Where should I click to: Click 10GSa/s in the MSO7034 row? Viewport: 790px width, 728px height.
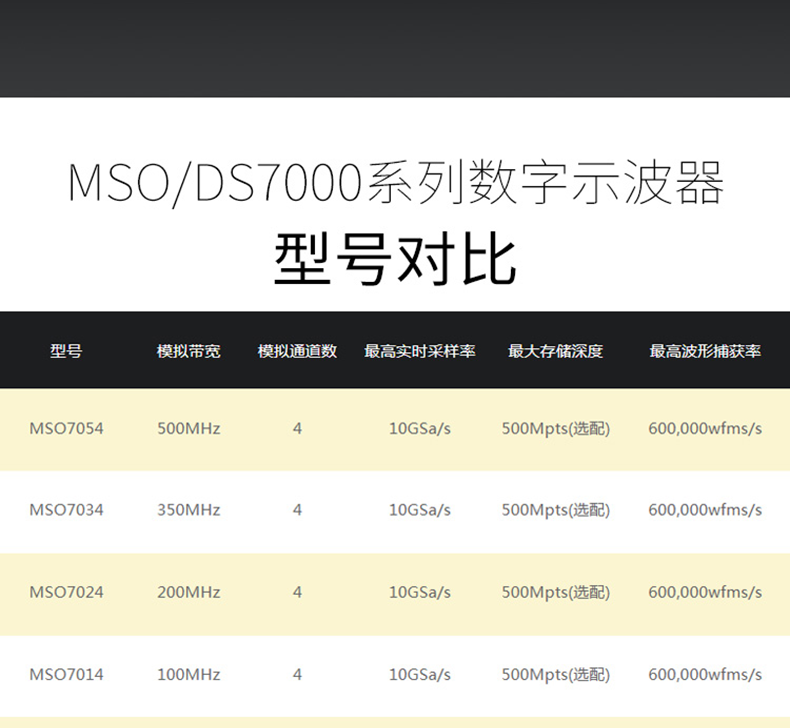pyautogui.click(x=420, y=510)
